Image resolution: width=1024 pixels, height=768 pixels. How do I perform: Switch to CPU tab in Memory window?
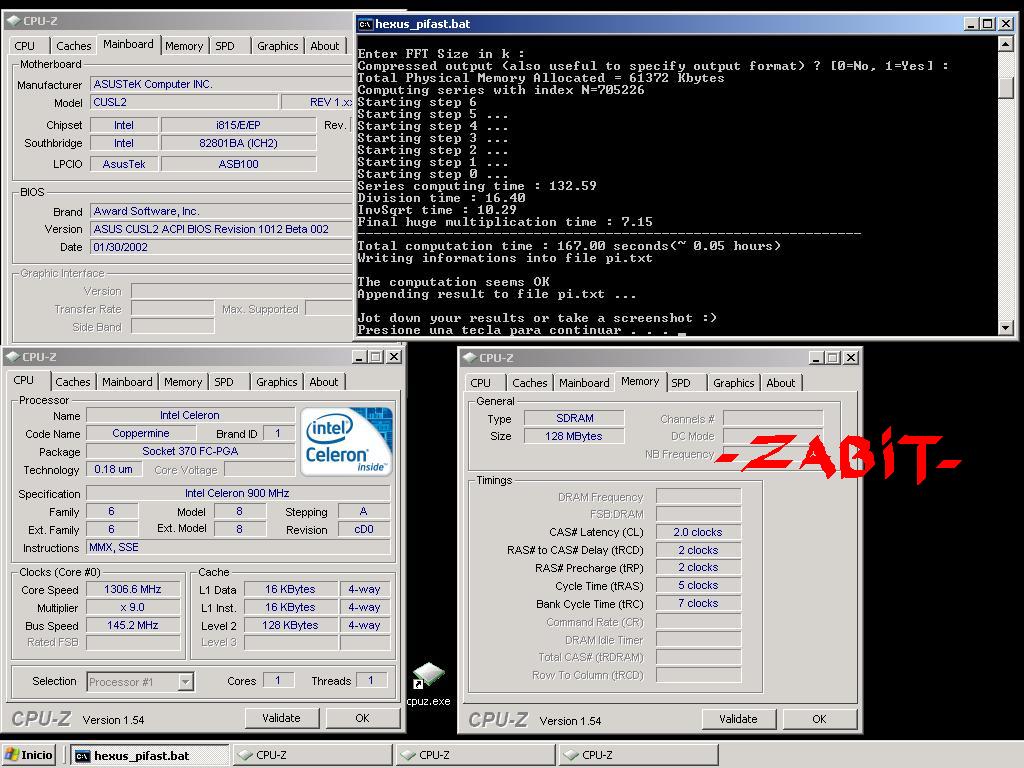click(x=481, y=383)
